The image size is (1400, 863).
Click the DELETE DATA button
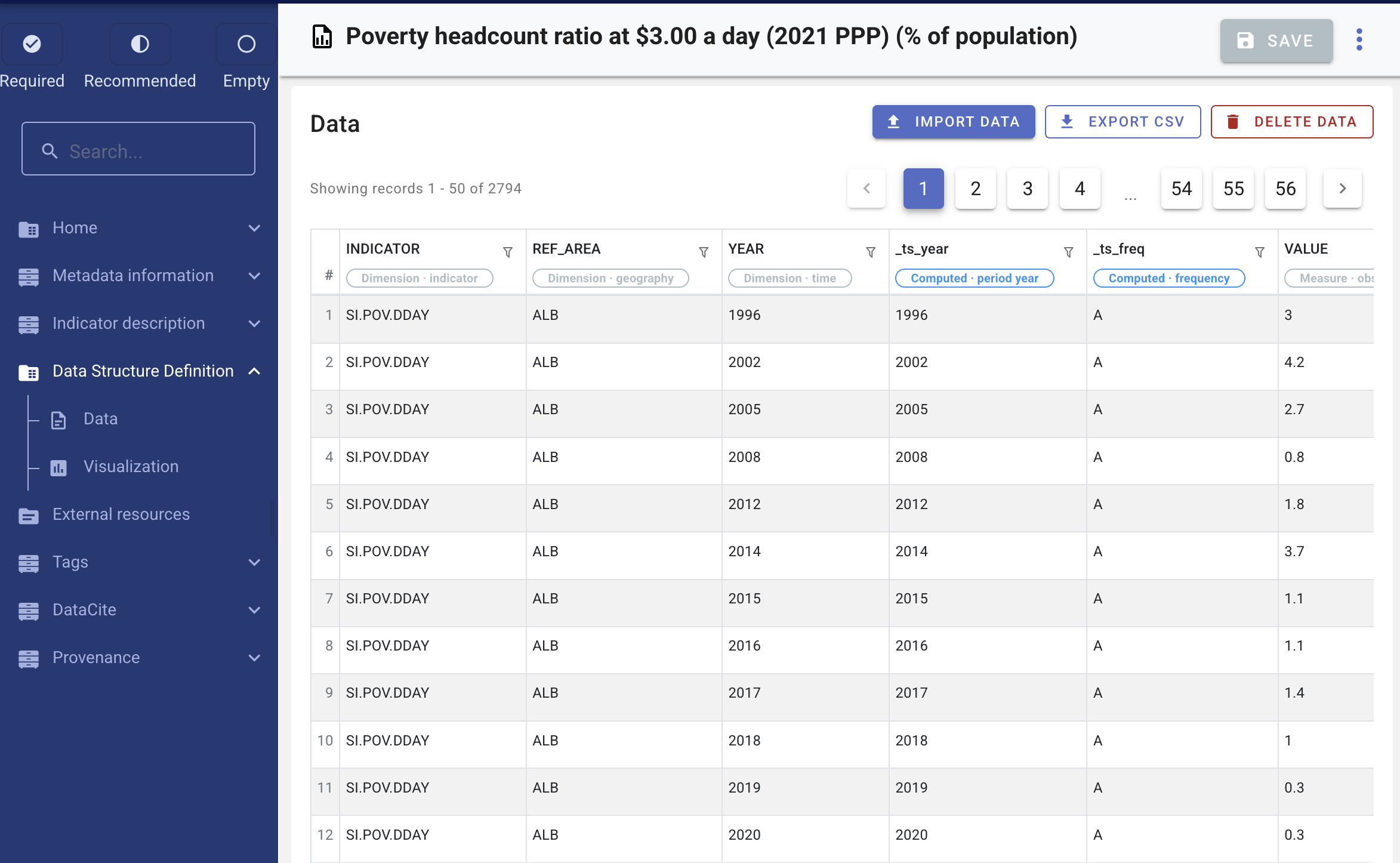tap(1292, 122)
